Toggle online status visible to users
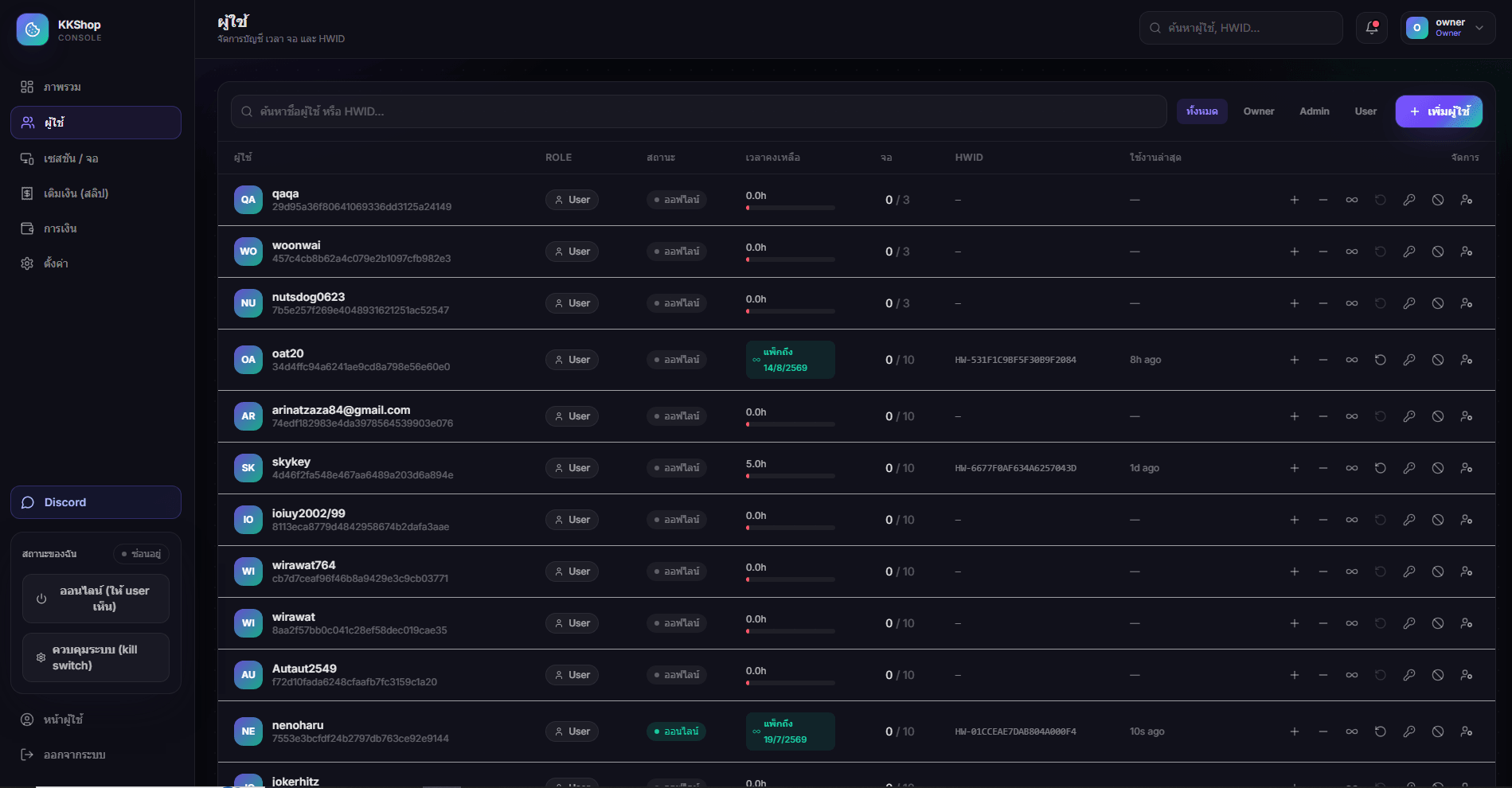This screenshot has height=788, width=1512. (x=96, y=599)
